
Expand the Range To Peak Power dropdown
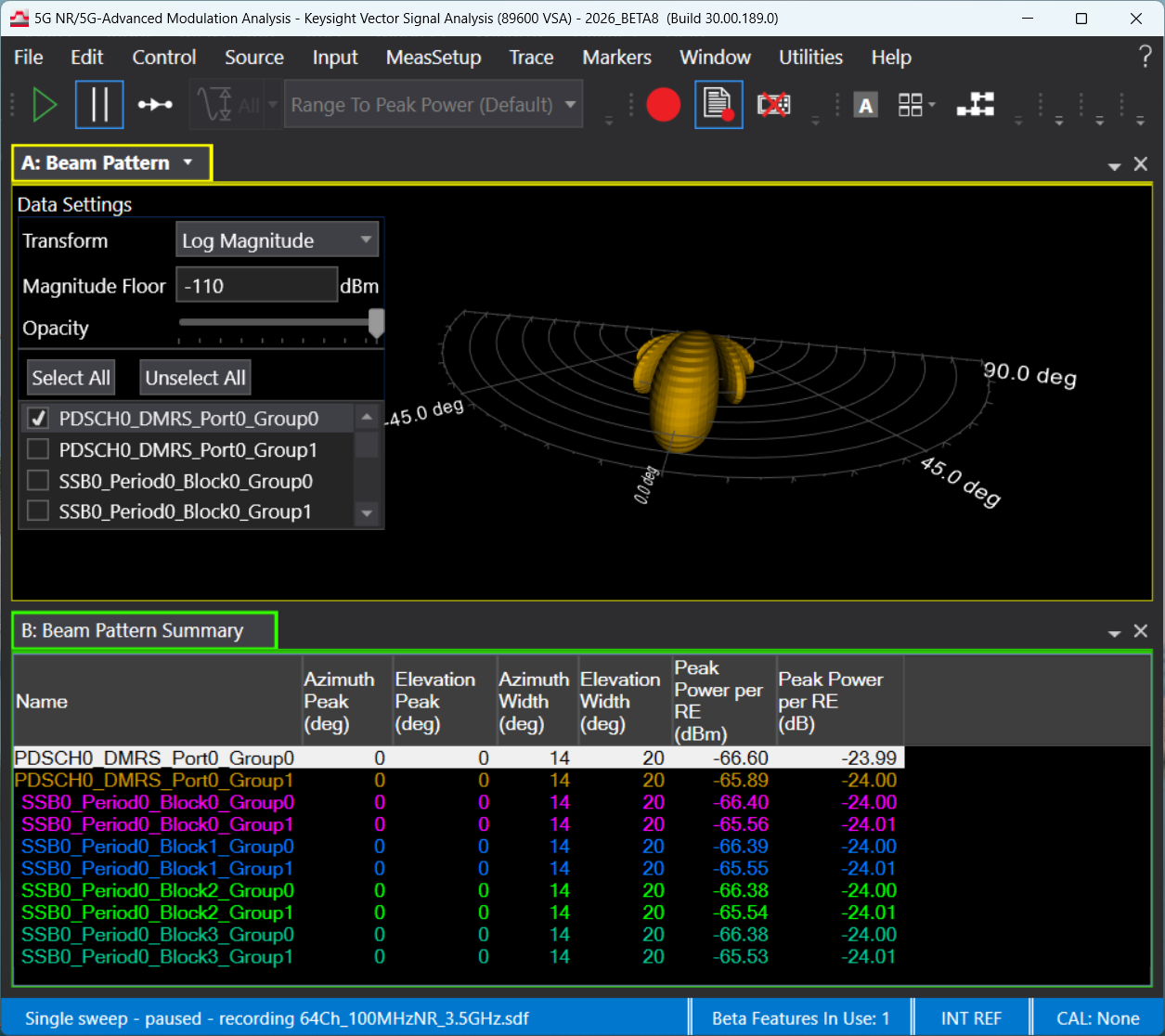tap(433, 105)
